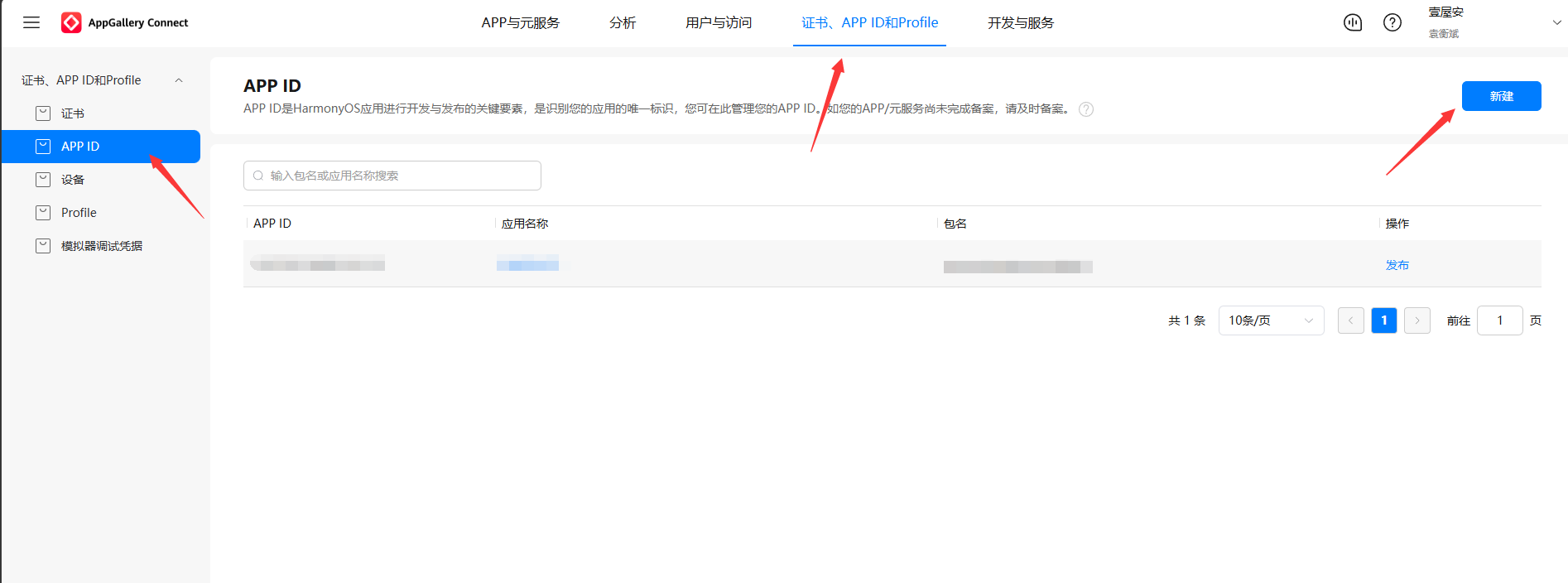Click the 前往 page number input box
The width and height of the screenshot is (1568, 583).
point(1499,320)
